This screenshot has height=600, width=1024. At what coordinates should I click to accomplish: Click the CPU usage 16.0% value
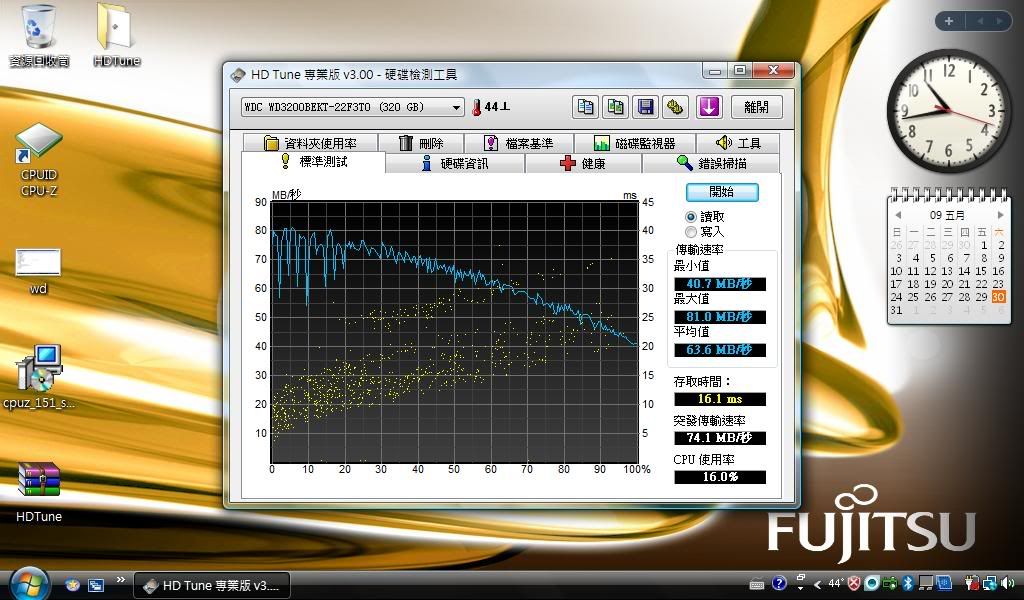pos(720,477)
